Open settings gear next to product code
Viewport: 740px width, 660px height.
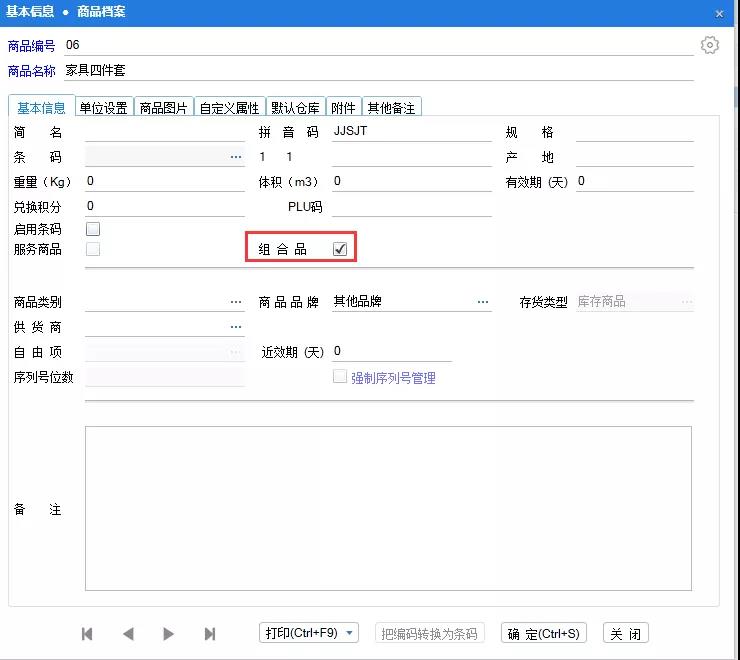(710, 45)
